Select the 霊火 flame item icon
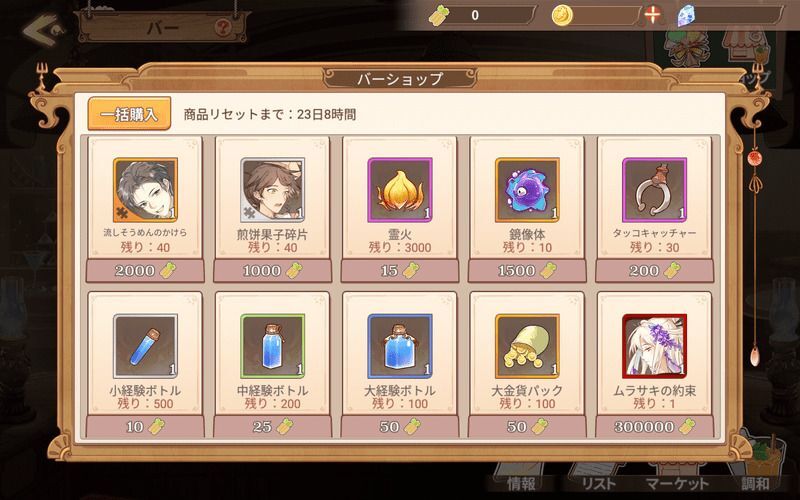 click(x=400, y=190)
